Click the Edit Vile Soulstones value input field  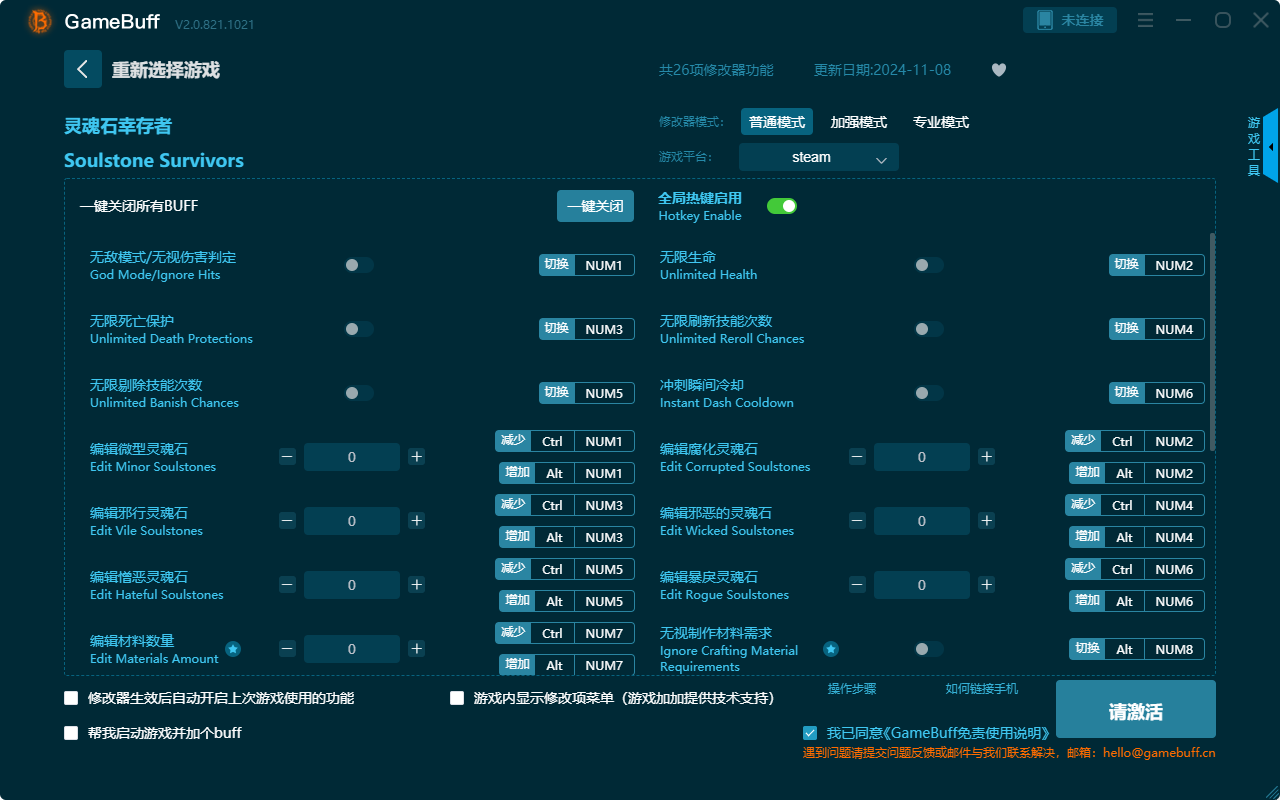[351, 520]
